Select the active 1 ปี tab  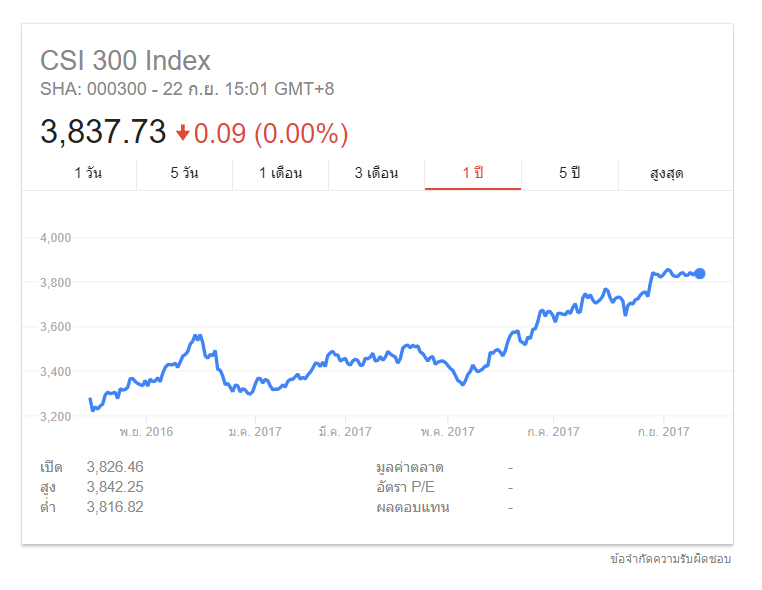(x=473, y=173)
